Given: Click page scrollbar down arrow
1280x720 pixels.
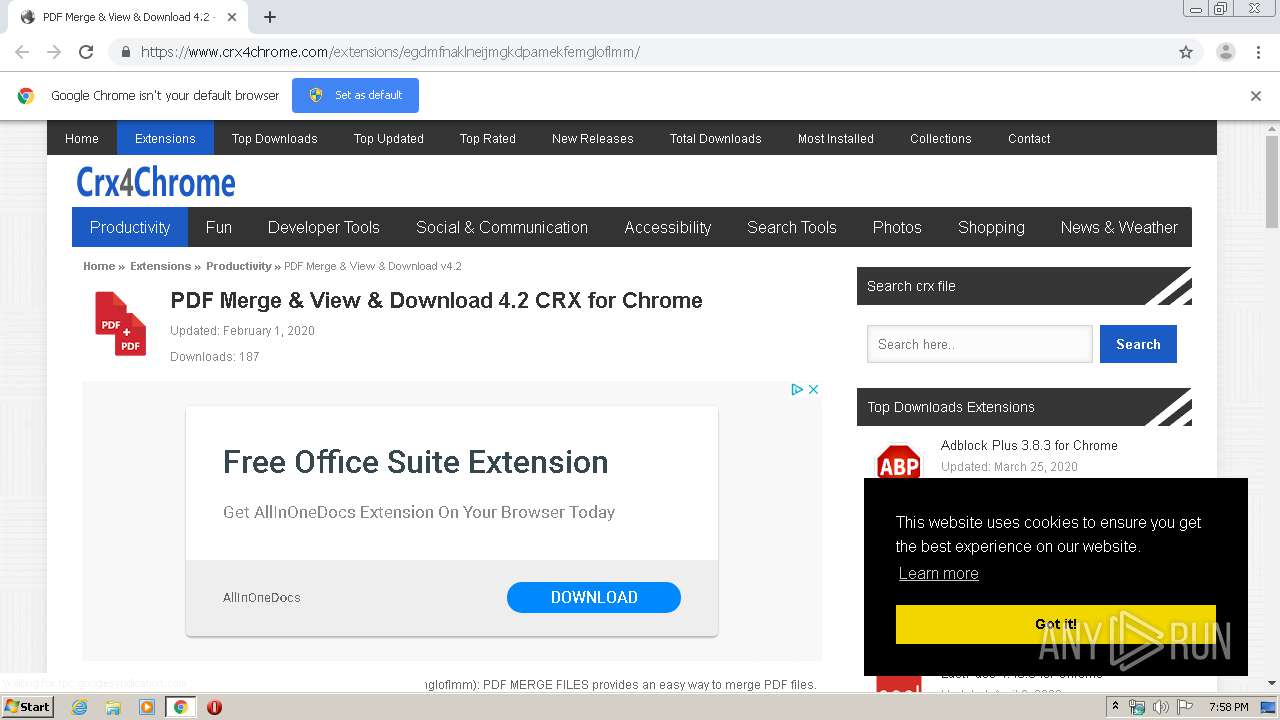Looking at the screenshot, I should [x=1272, y=684].
